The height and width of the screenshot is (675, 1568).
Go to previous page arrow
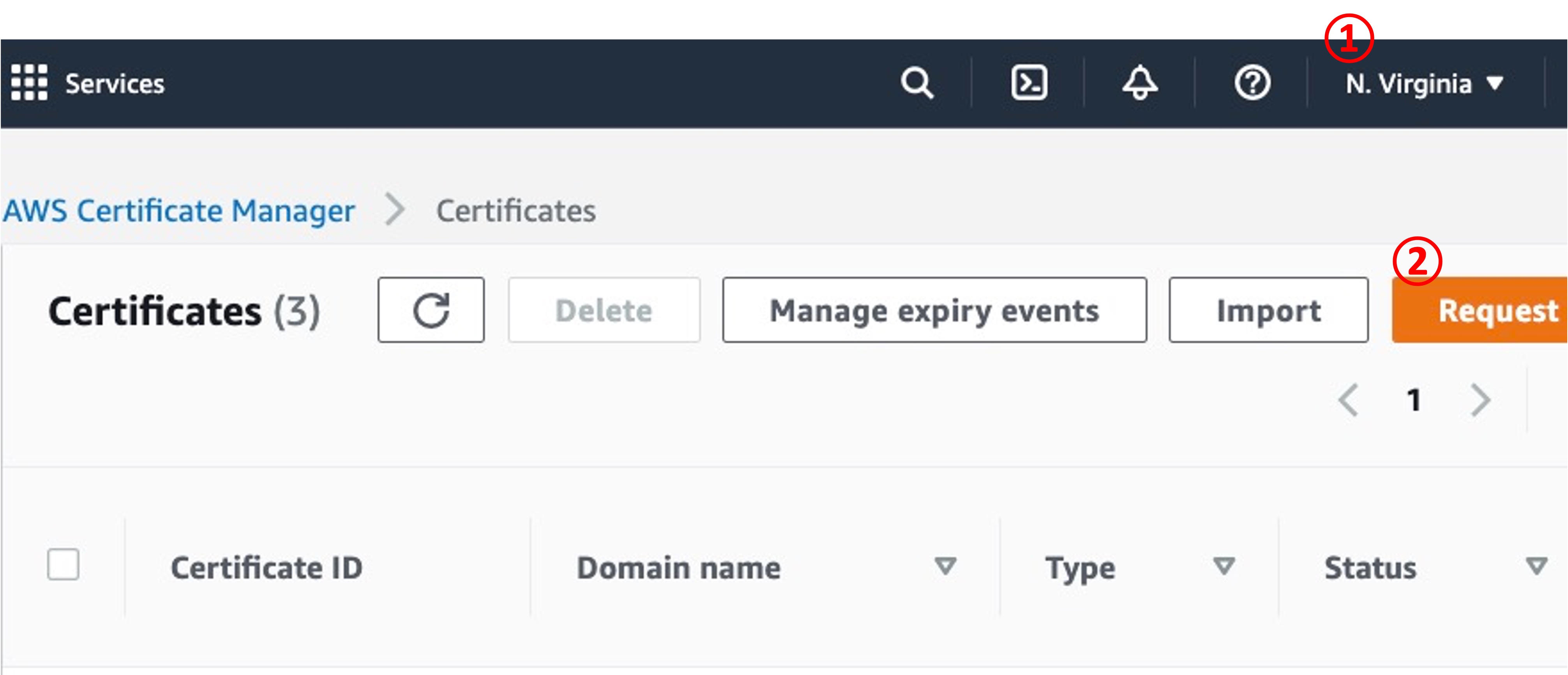tap(1348, 400)
